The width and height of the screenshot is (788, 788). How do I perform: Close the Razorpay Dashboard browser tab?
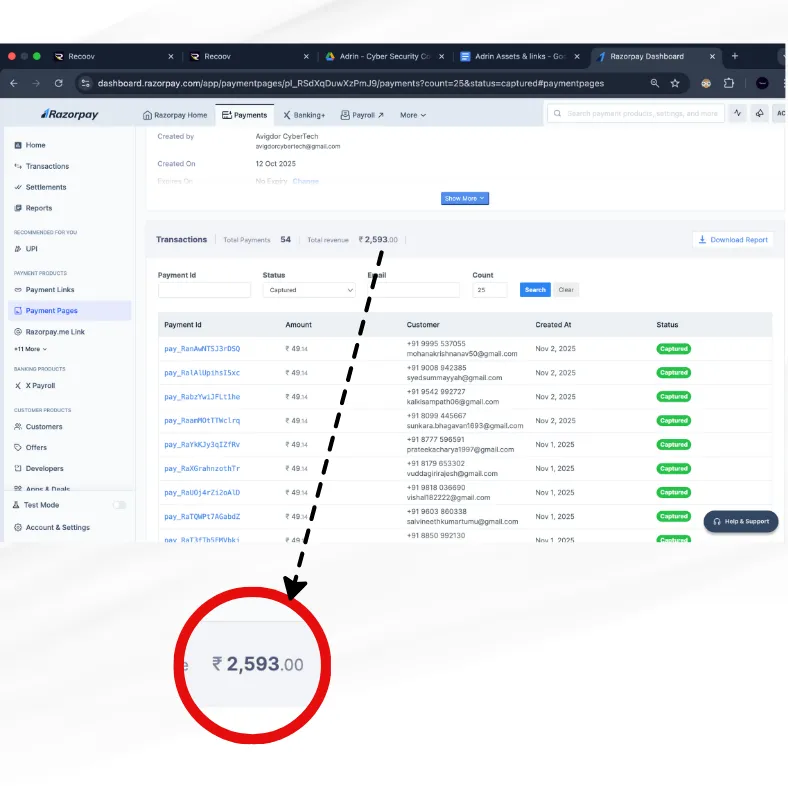point(712,56)
